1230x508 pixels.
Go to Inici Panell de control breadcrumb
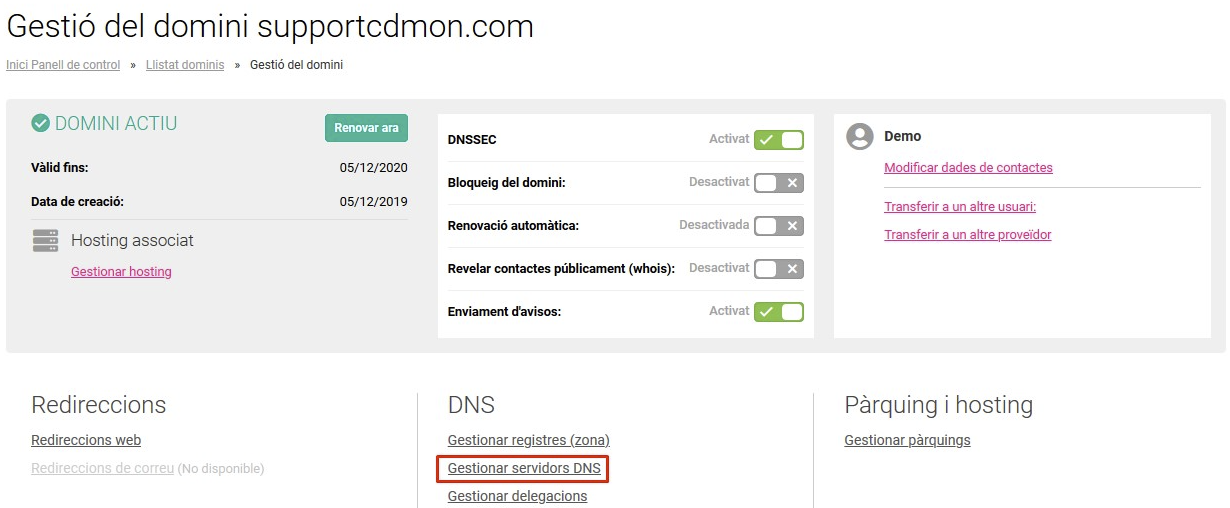63,65
